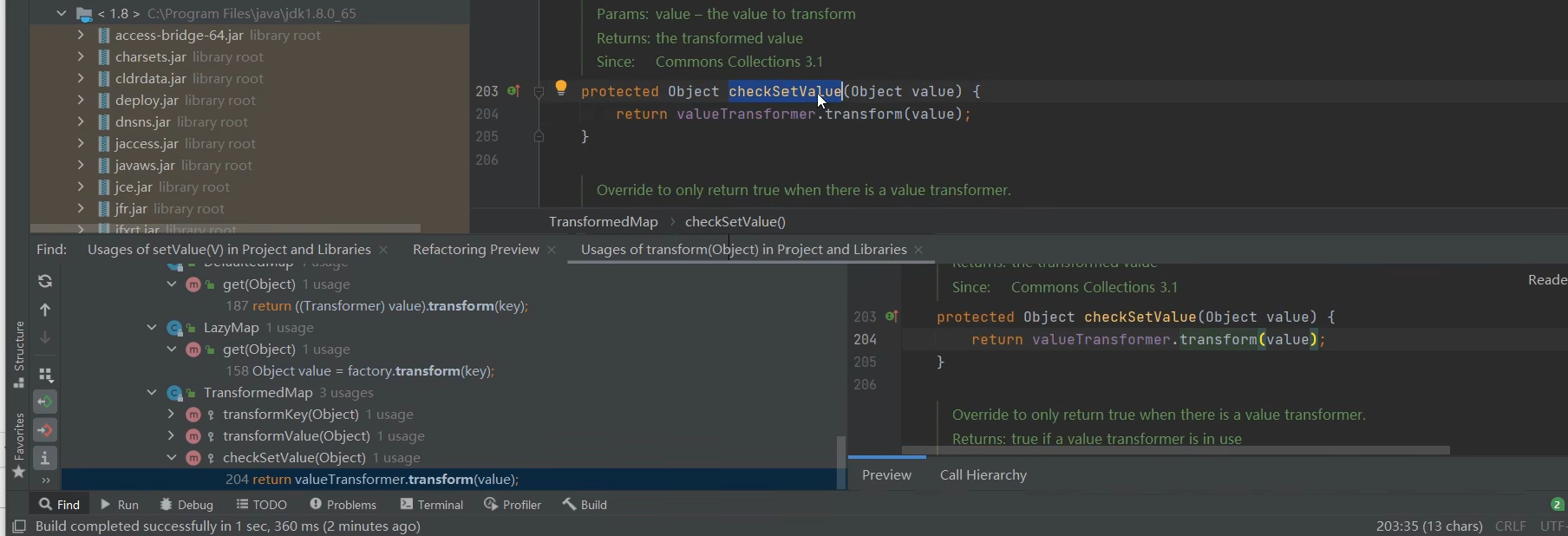Viewport: 1568px width, 536px height.
Task: Open the Run tool window
Action: (119, 505)
